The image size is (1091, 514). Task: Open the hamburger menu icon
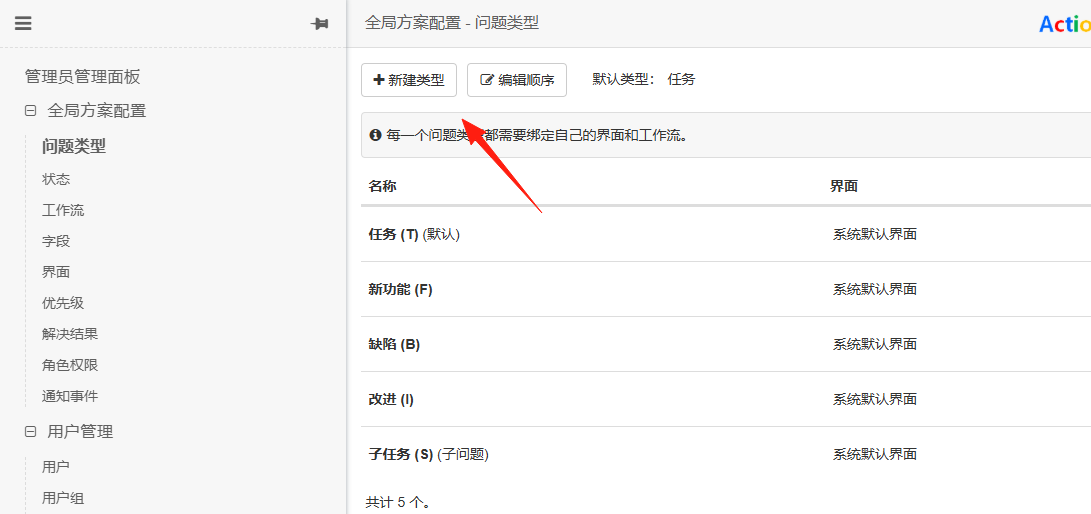coord(23,24)
